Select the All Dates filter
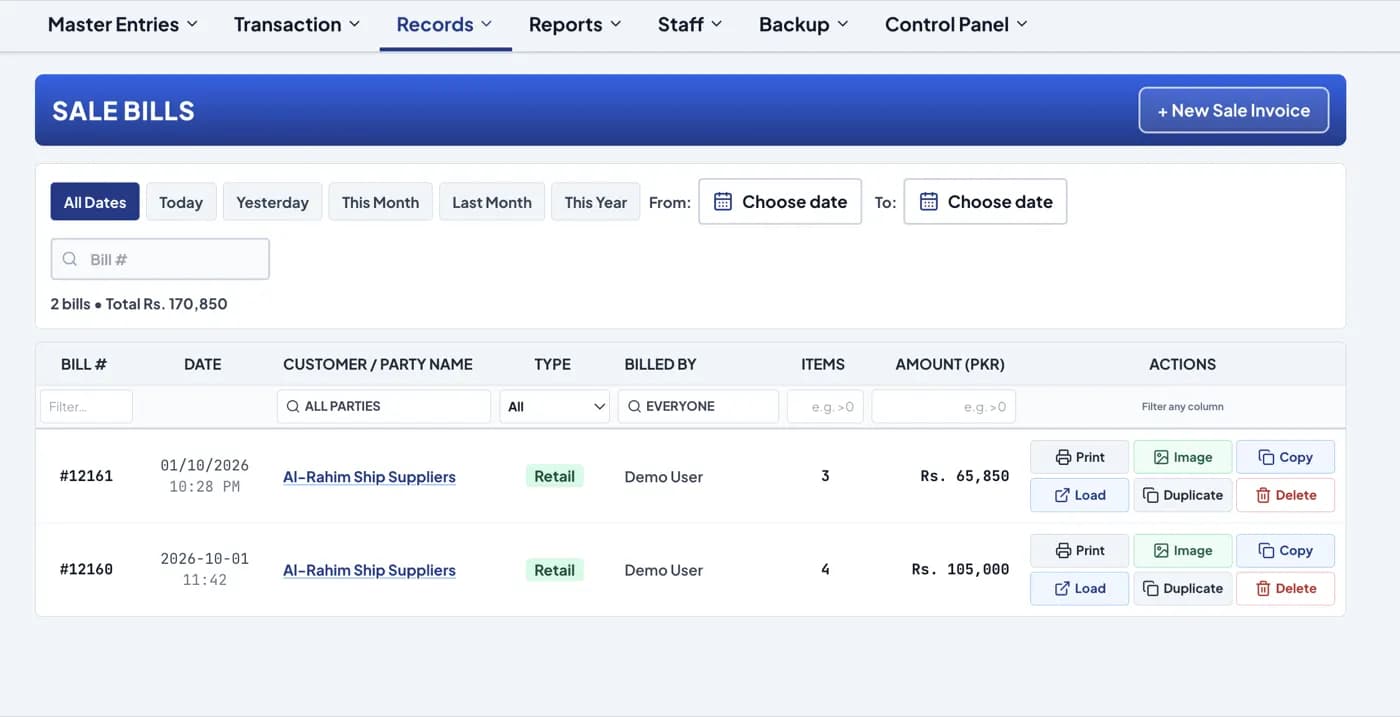The image size is (1400, 717). pos(95,202)
